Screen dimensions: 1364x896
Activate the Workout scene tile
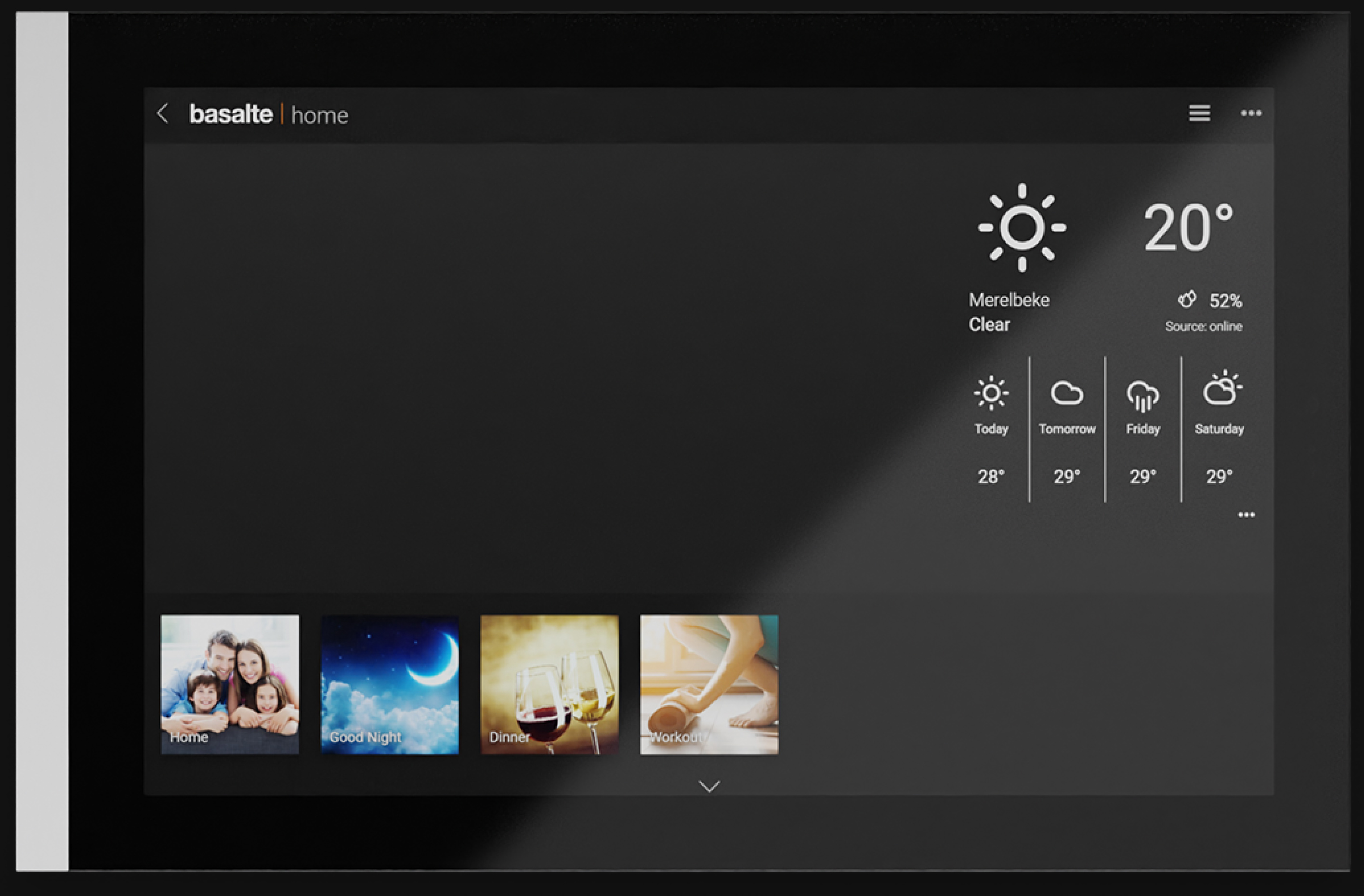coord(709,685)
